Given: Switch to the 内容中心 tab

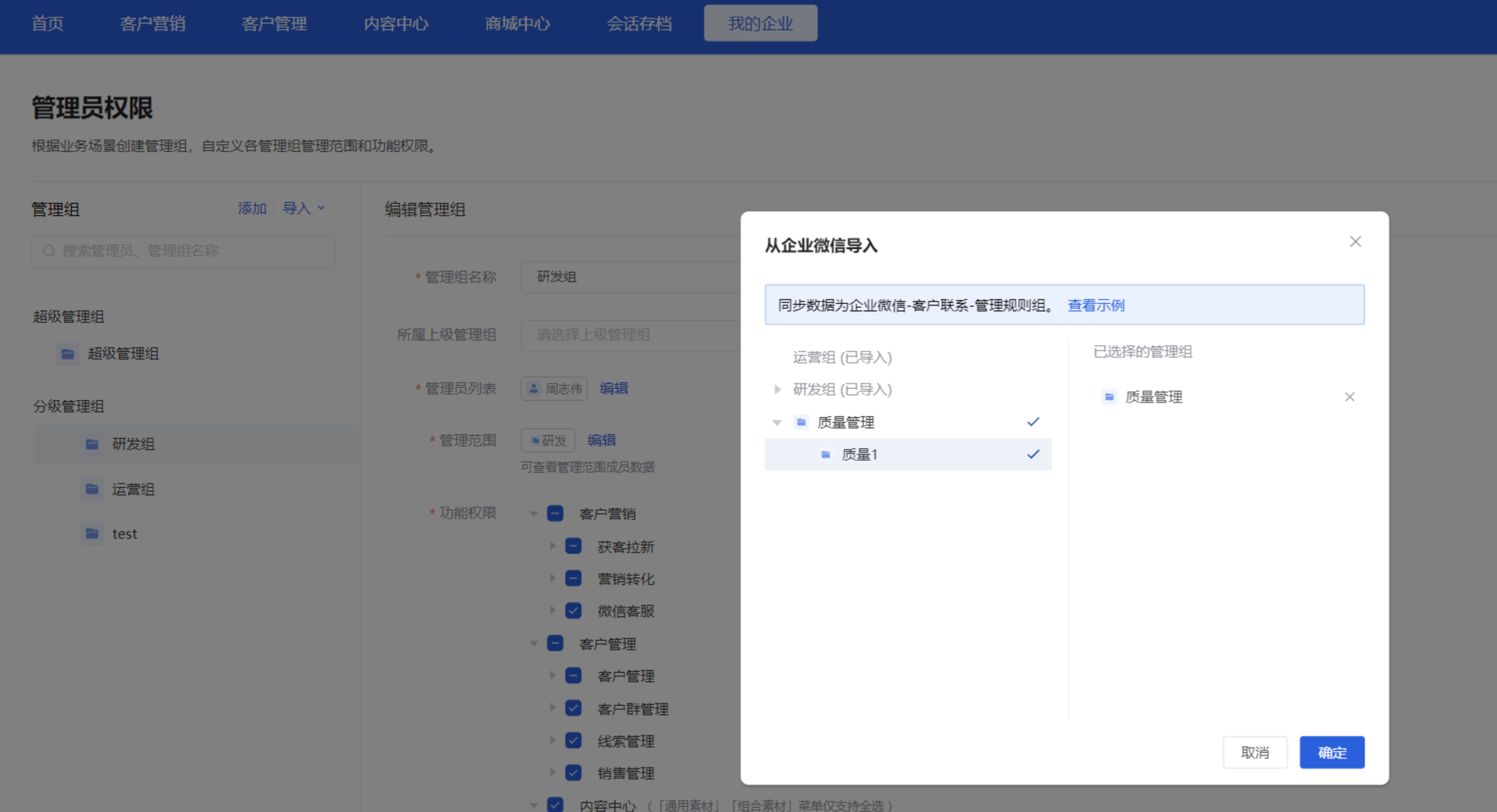Looking at the screenshot, I should [396, 24].
